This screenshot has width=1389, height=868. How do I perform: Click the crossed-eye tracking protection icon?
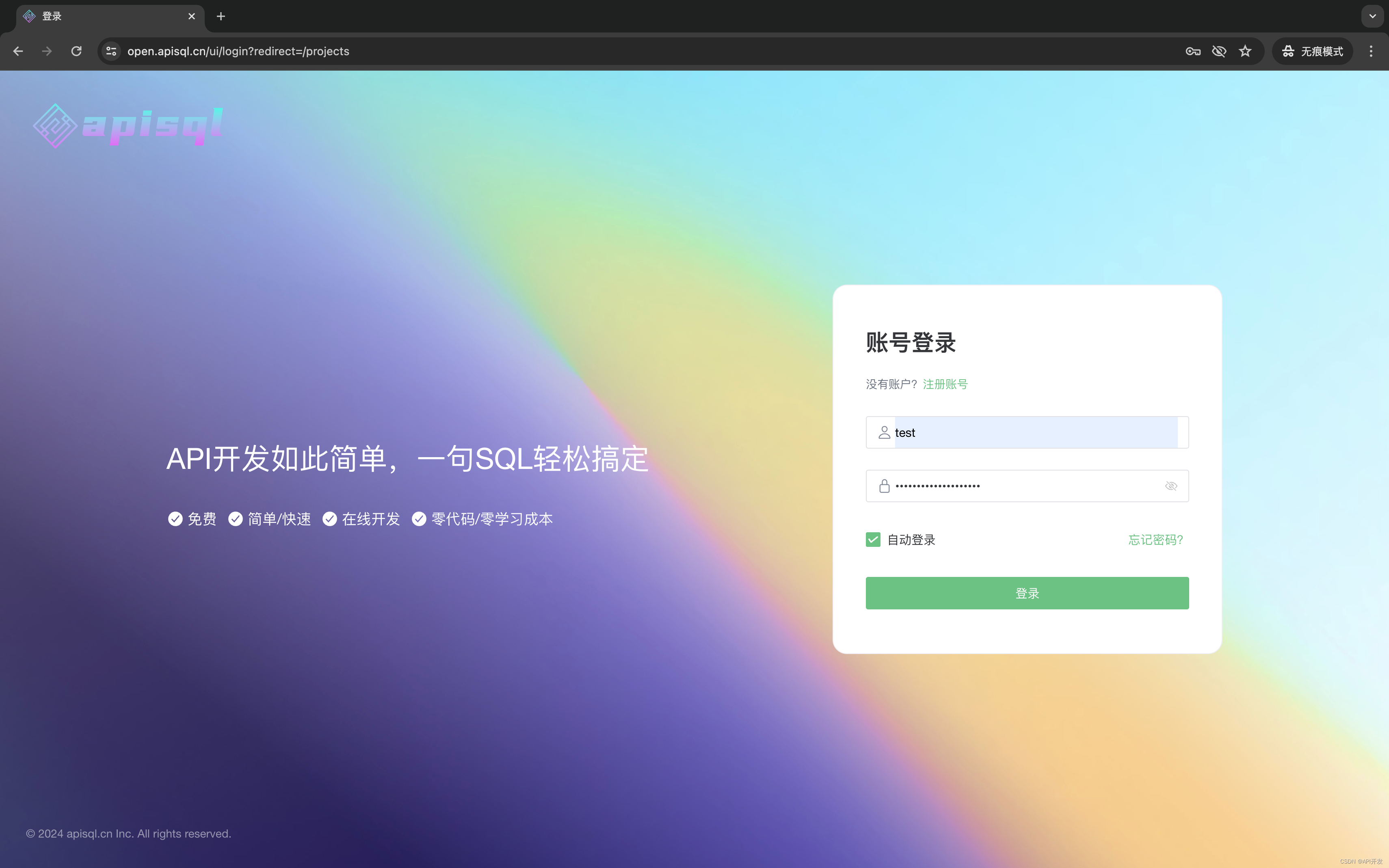1218,51
